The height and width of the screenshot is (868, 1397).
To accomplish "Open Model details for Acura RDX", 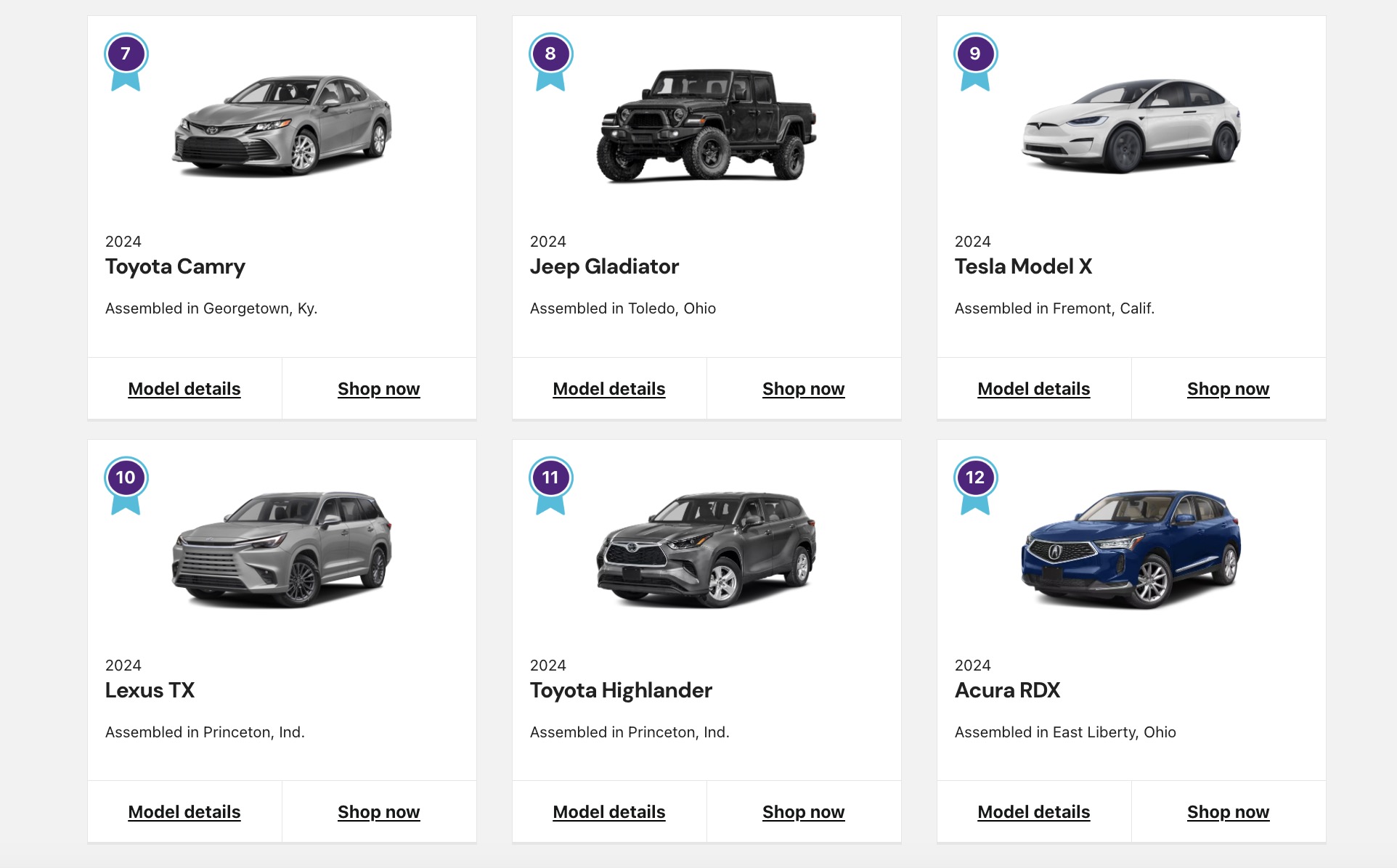I will coord(1034,812).
